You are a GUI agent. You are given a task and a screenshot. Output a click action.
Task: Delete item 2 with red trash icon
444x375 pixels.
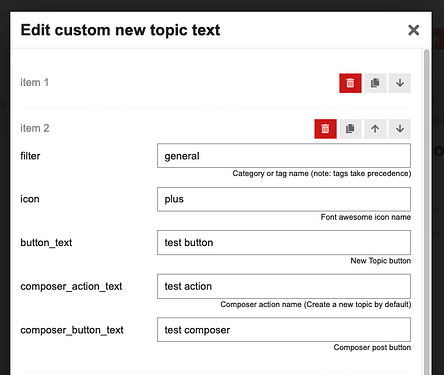325,129
